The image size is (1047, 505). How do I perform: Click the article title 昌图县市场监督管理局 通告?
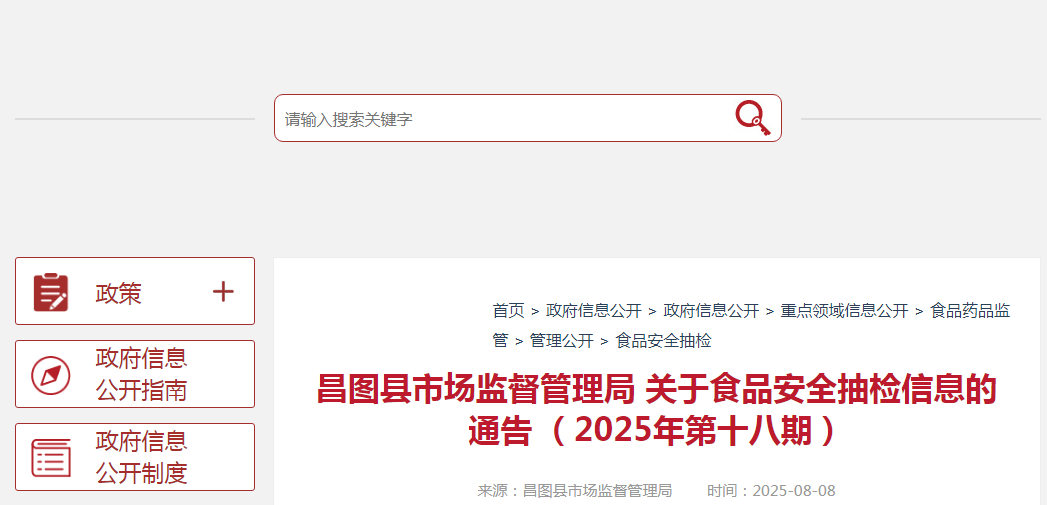coord(656,410)
